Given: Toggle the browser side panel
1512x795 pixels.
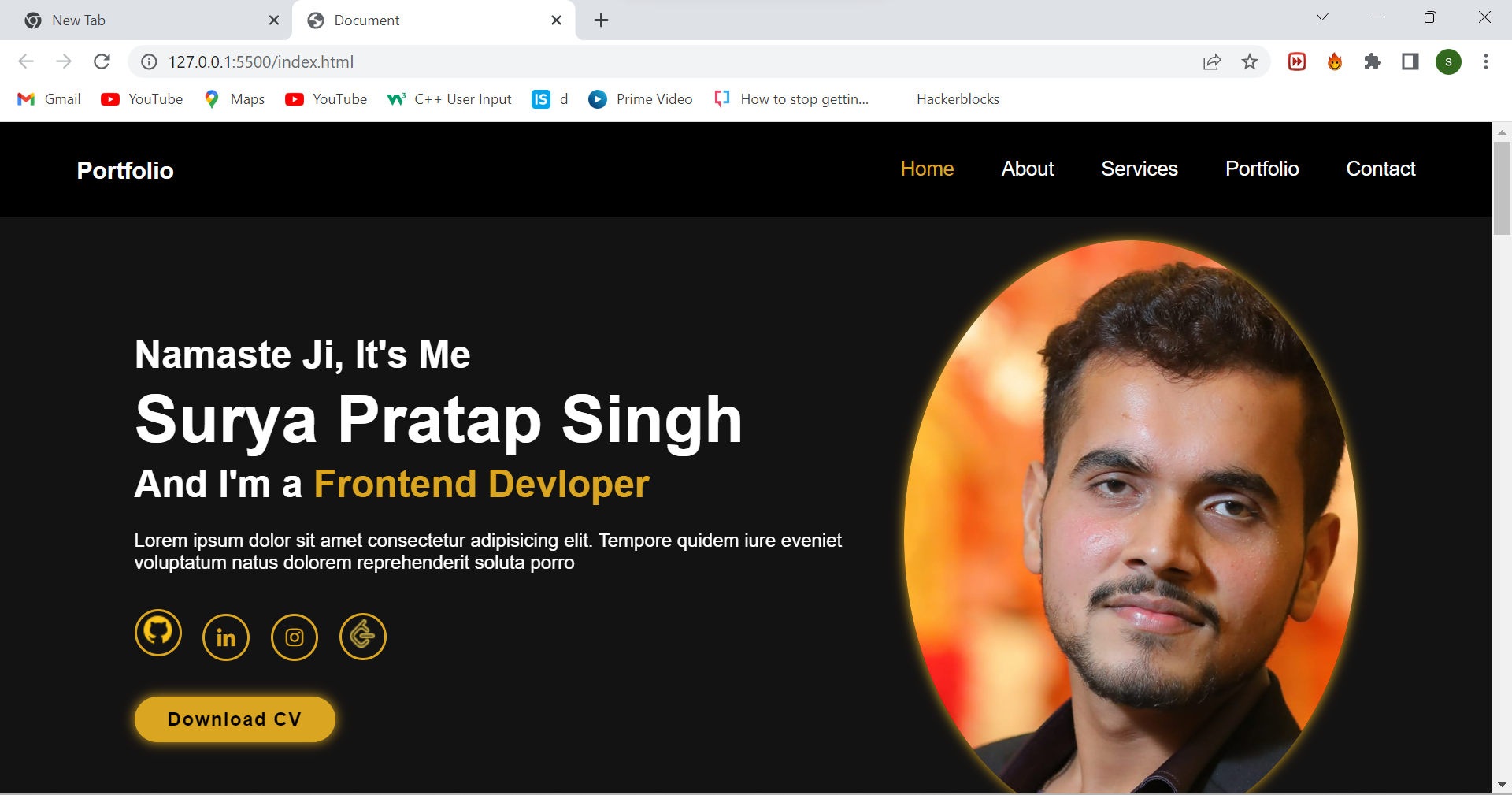Looking at the screenshot, I should pyautogui.click(x=1410, y=61).
